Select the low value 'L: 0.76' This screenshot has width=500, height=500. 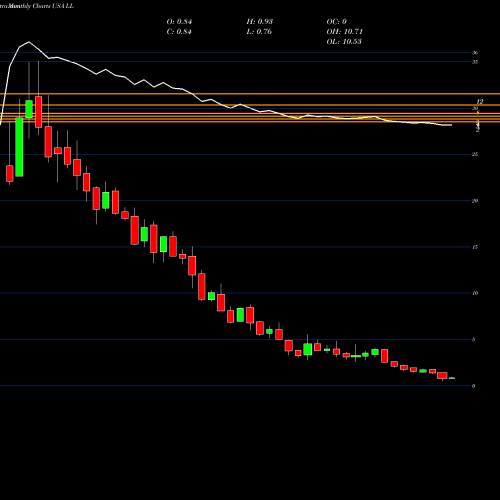[259, 32]
